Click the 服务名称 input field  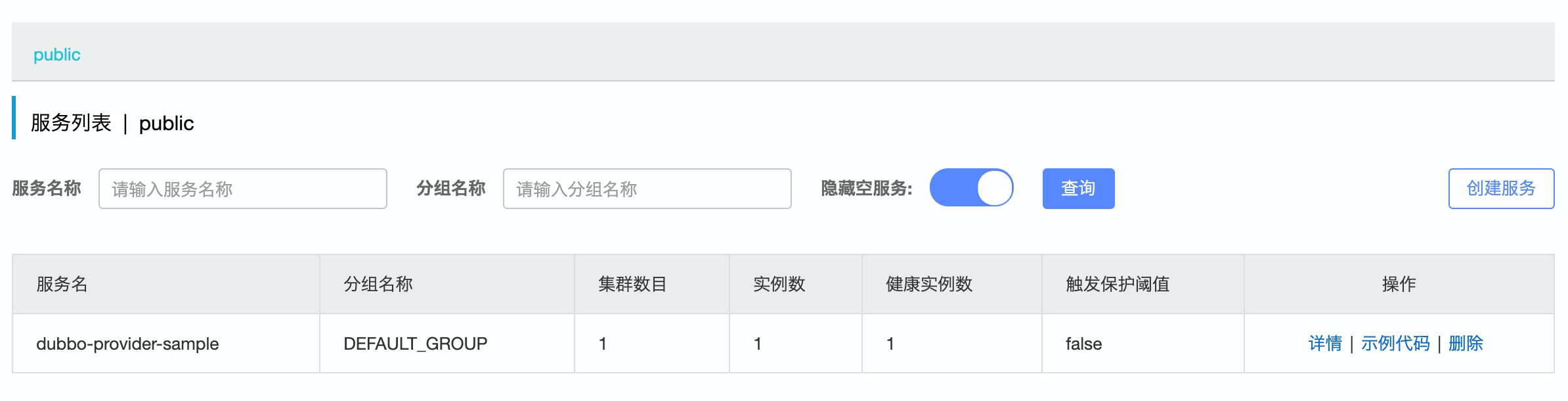tap(242, 189)
